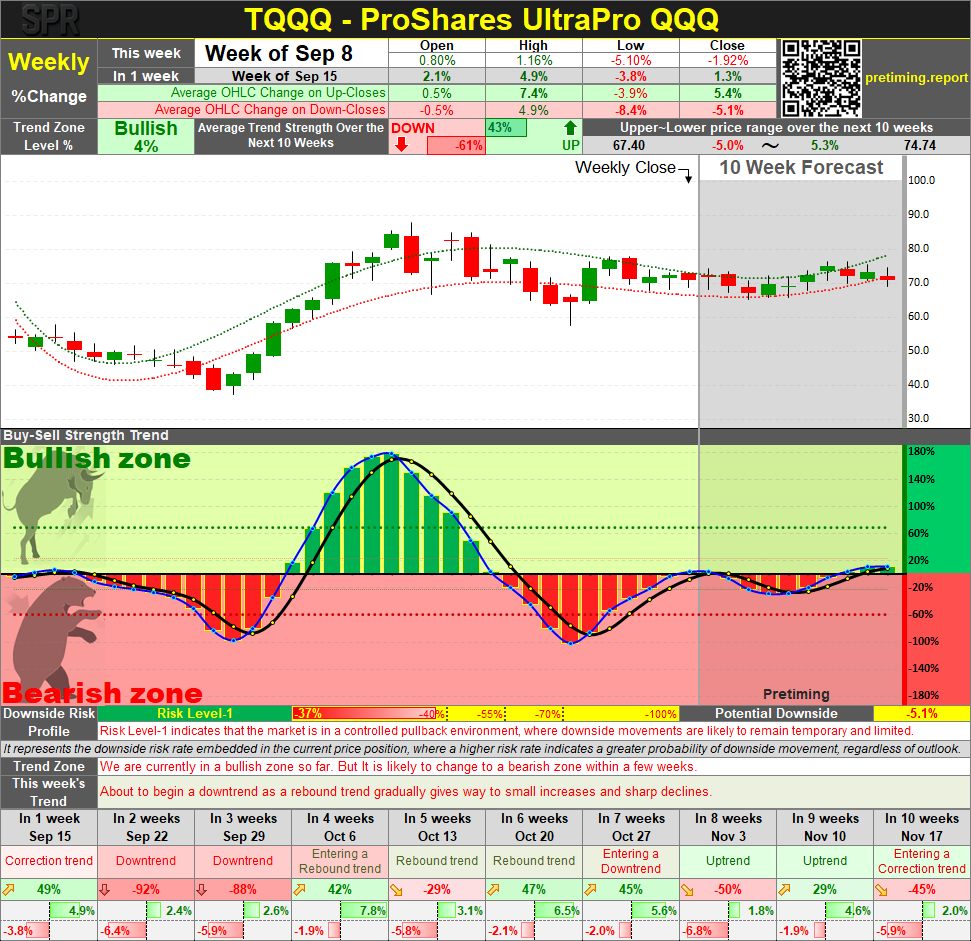Click the green up arrow above UP

pos(570,128)
